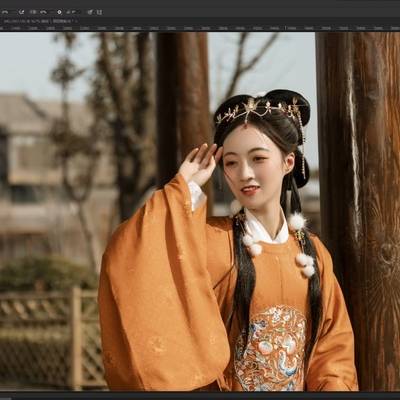Select the open document tab
The height and width of the screenshot is (400, 400).
[x=38, y=21]
